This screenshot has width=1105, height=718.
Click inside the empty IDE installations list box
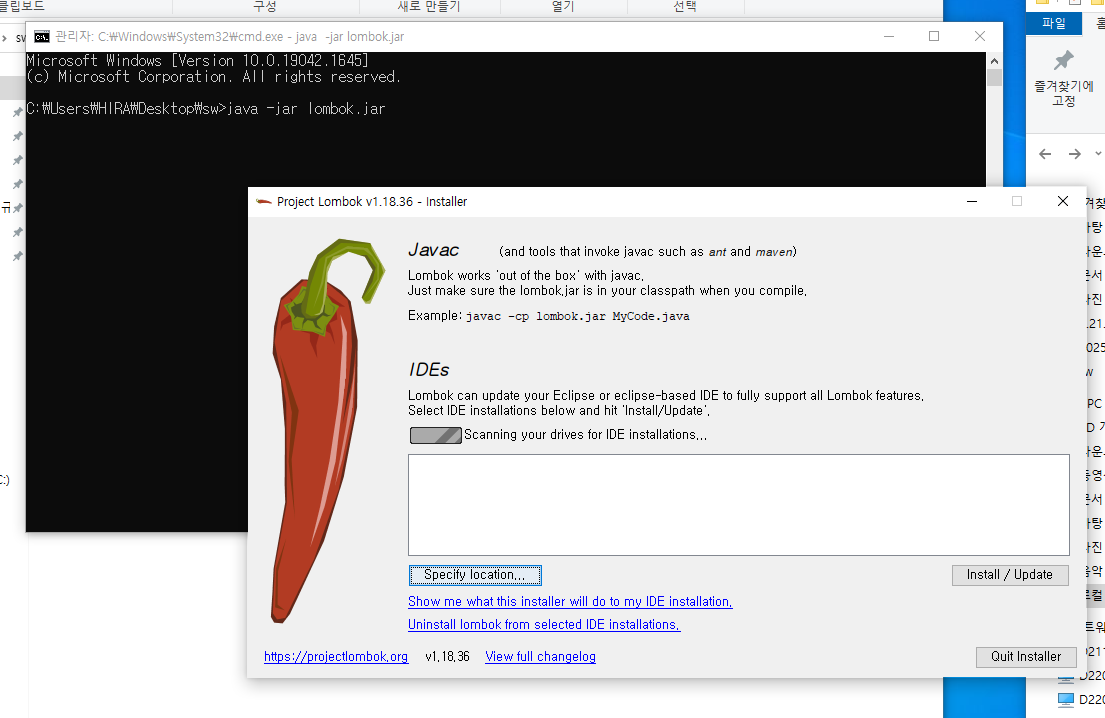point(739,505)
